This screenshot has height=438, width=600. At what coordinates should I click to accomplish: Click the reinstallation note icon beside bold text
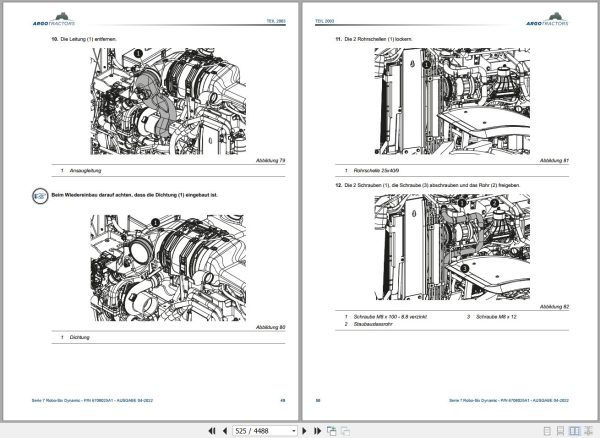(40, 196)
